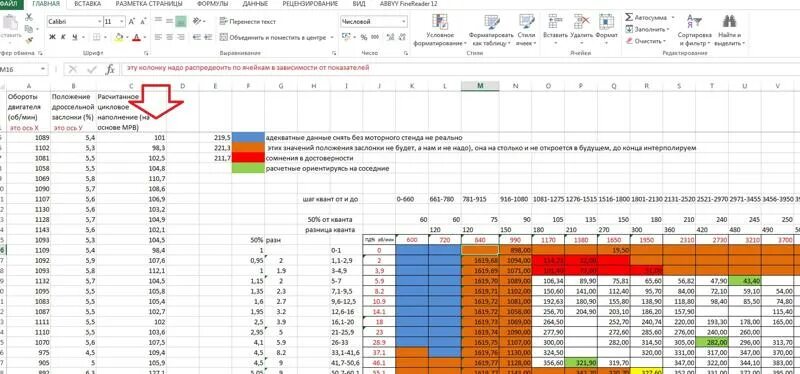Screen dimensions: 800x374
Task: Select column M header
Action: pos(480,86)
